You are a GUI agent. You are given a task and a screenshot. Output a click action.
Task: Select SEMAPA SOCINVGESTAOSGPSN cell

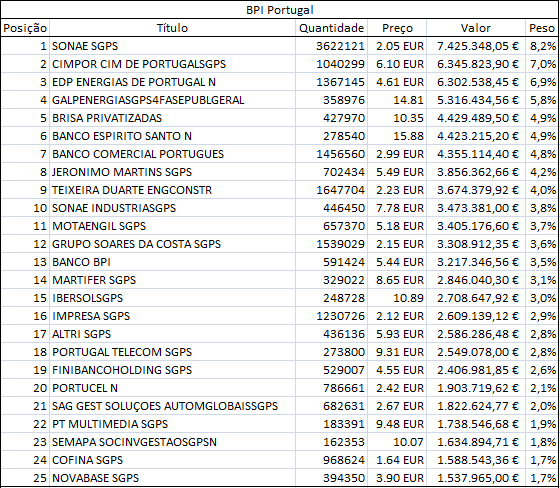click(x=172, y=442)
